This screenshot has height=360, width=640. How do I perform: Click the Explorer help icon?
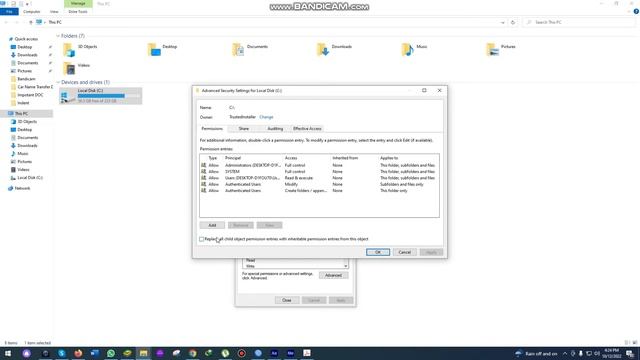coord(636,11)
